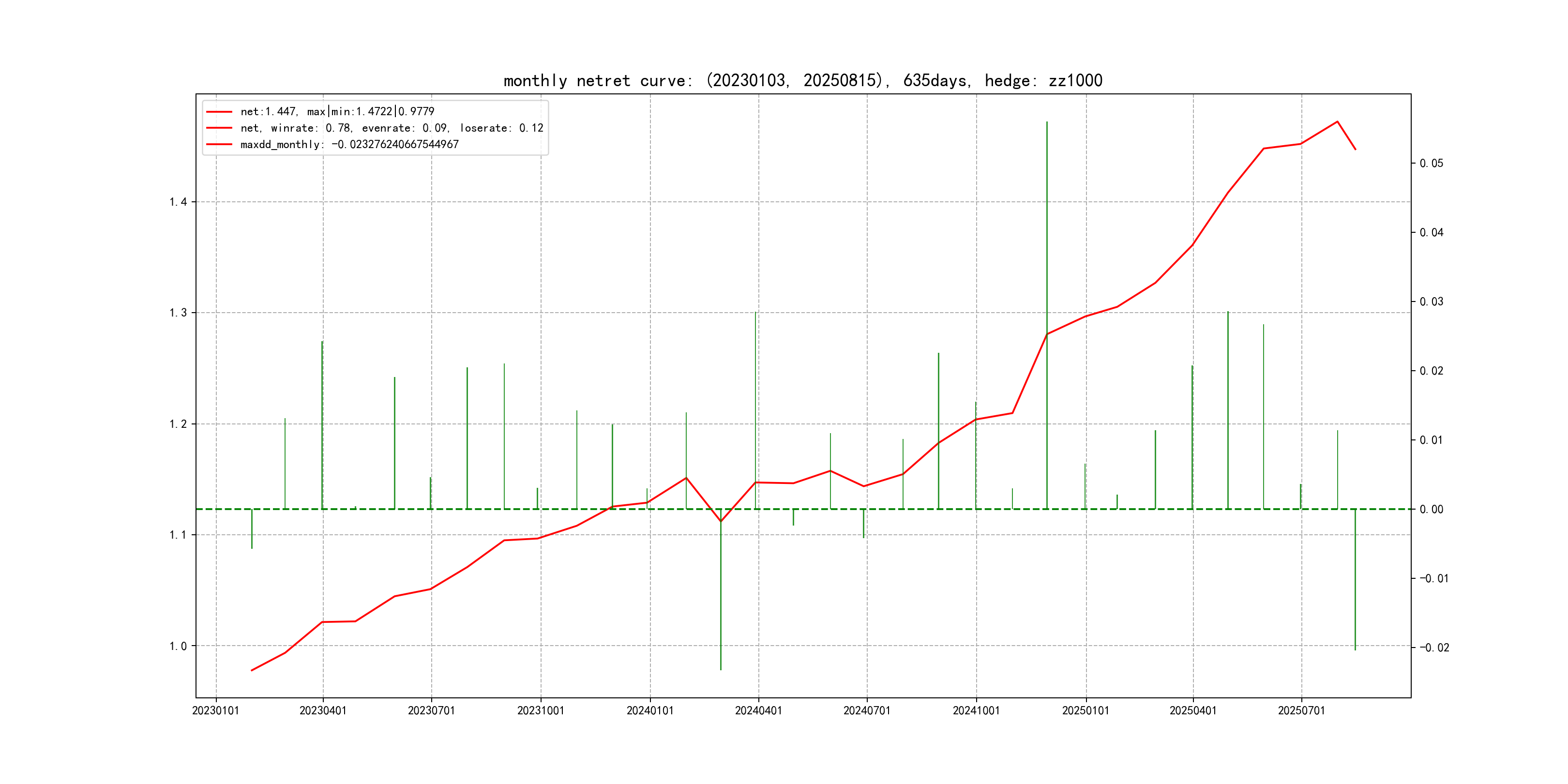The height and width of the screenshot is (784, 1568).
Task: Click the x-axis label 20250401
Action: (1192, 710)
